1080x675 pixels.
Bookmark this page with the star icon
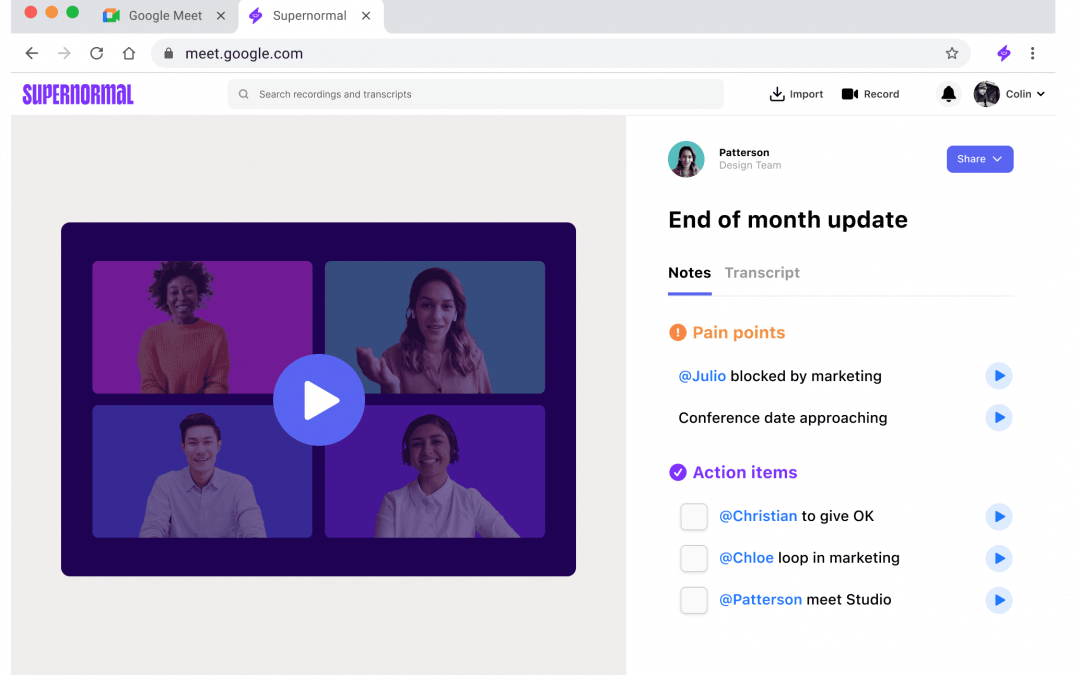[952, 54]
